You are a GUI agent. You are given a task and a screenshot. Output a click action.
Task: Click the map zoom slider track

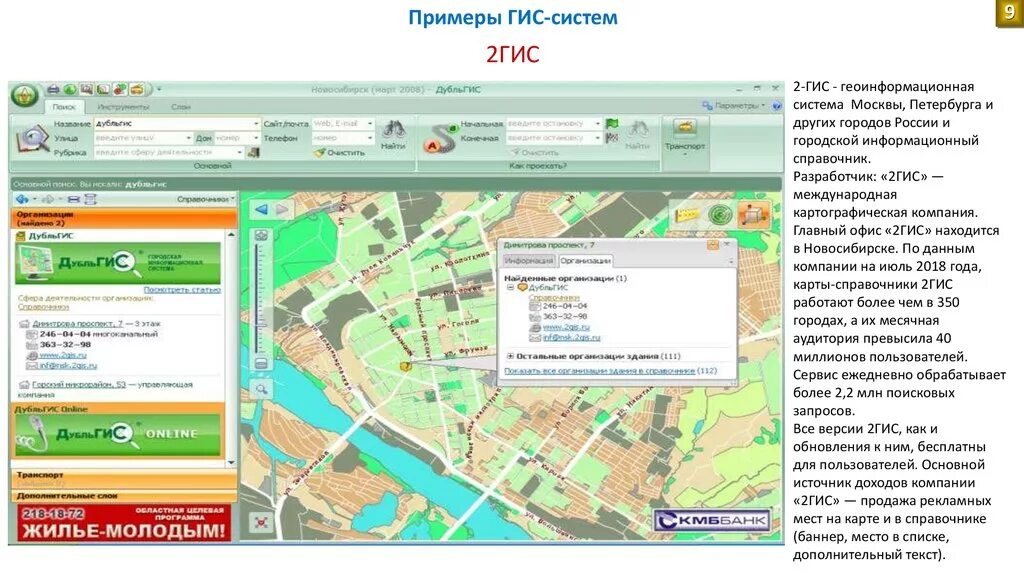tap(261, 298)
